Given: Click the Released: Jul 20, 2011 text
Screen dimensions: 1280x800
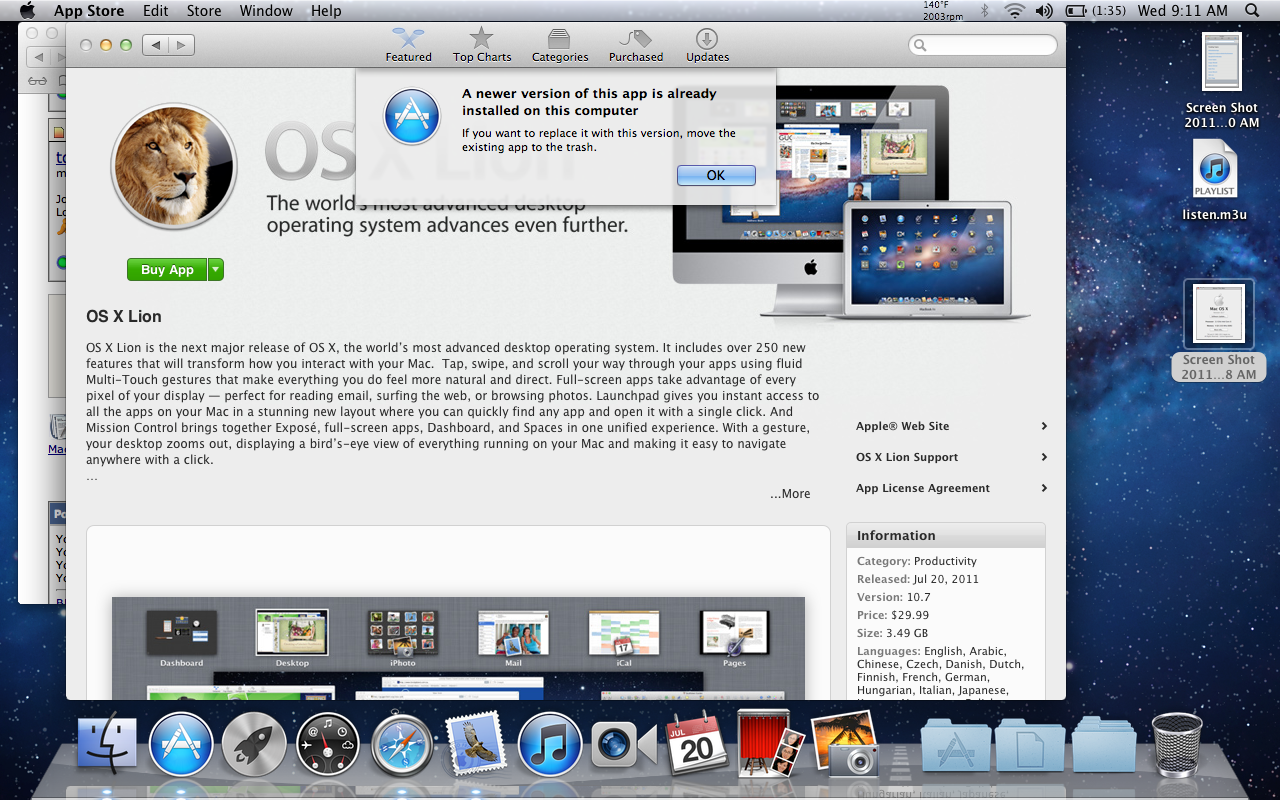Looking at the screenshot, I should pyautogui.click(x=918, y=579).
